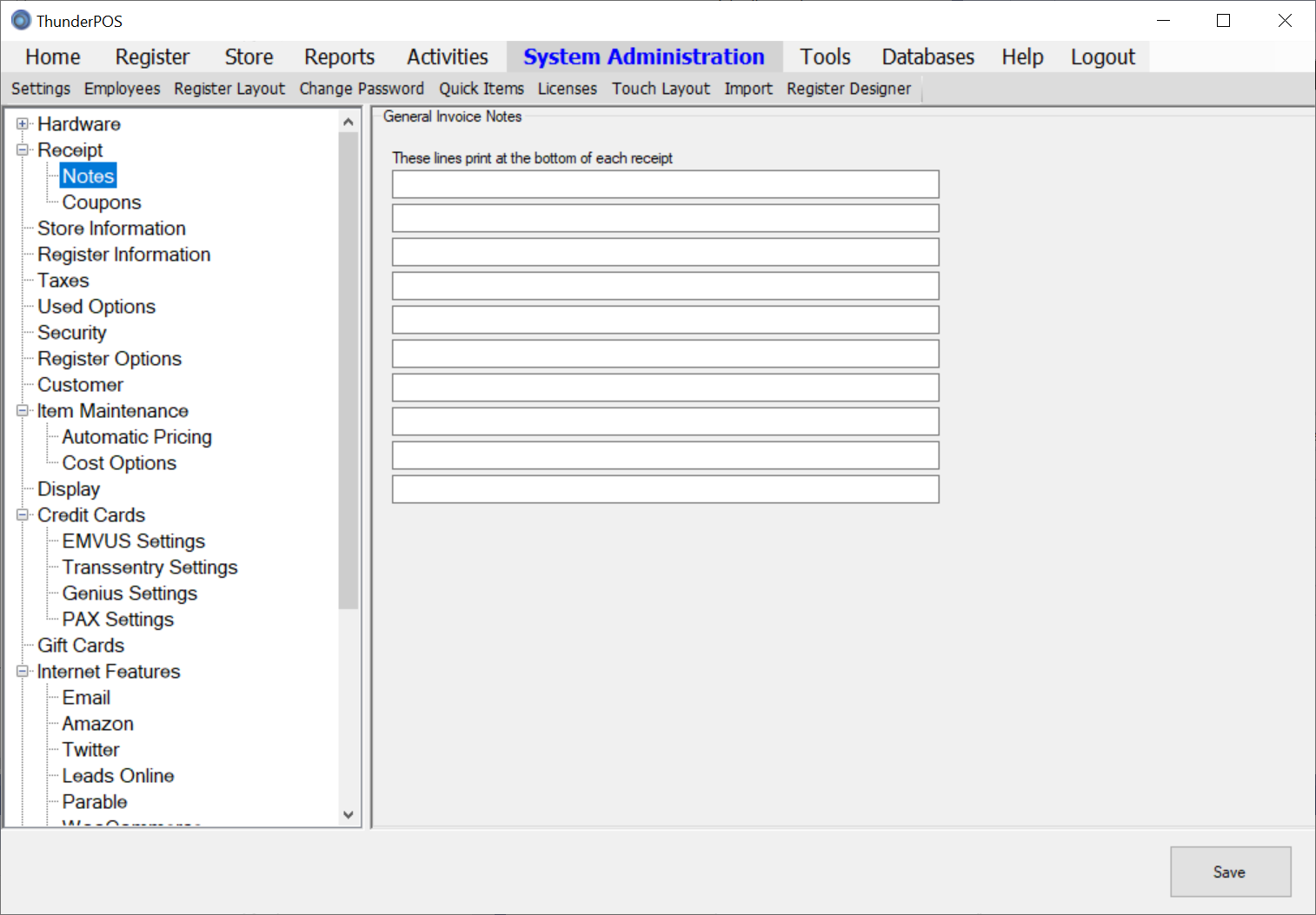
Task: Expand the Hardware tree node
Action: coord(23,124)
